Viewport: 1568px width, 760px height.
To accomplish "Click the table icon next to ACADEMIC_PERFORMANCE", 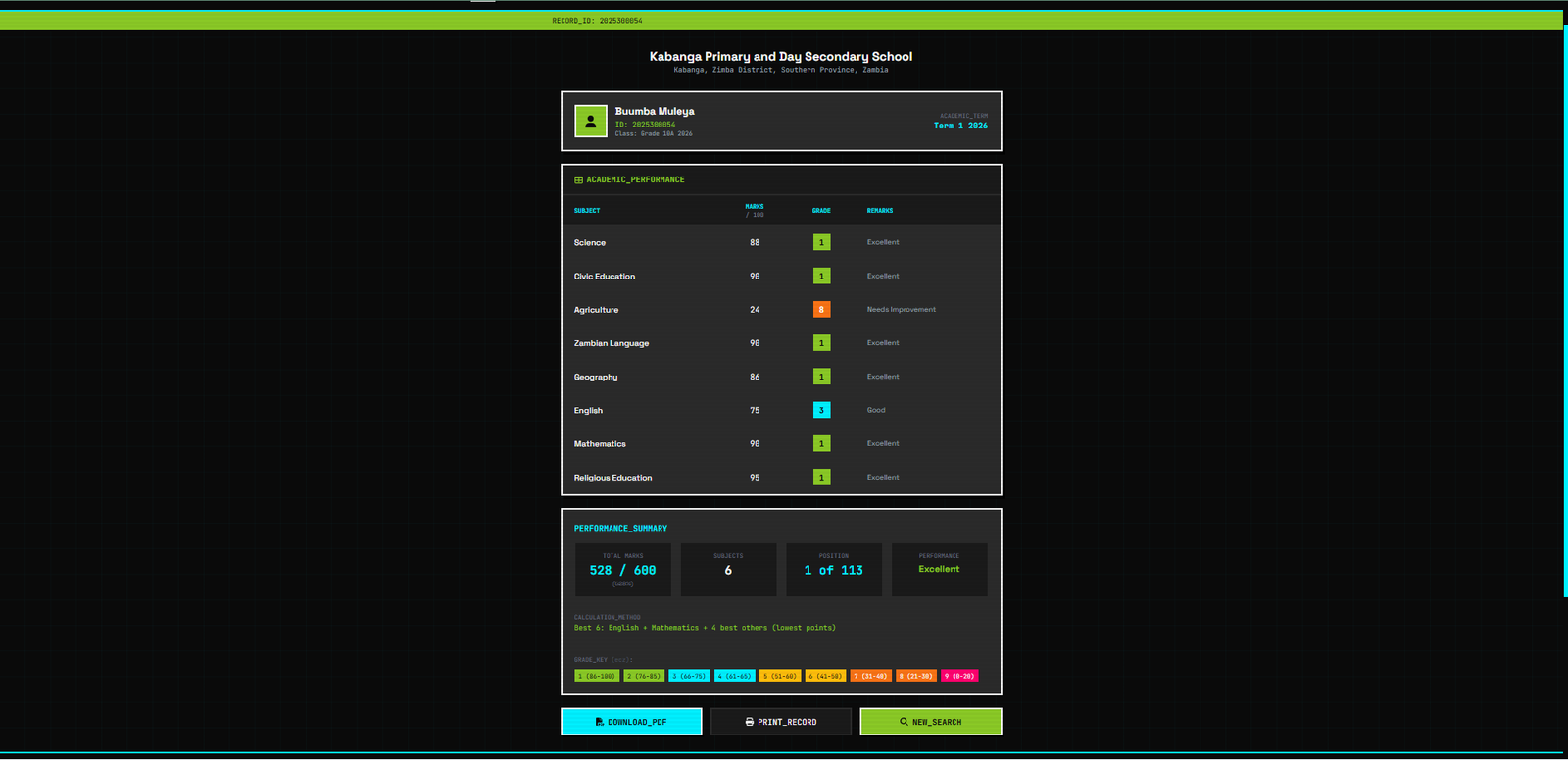I will [578, 180].
